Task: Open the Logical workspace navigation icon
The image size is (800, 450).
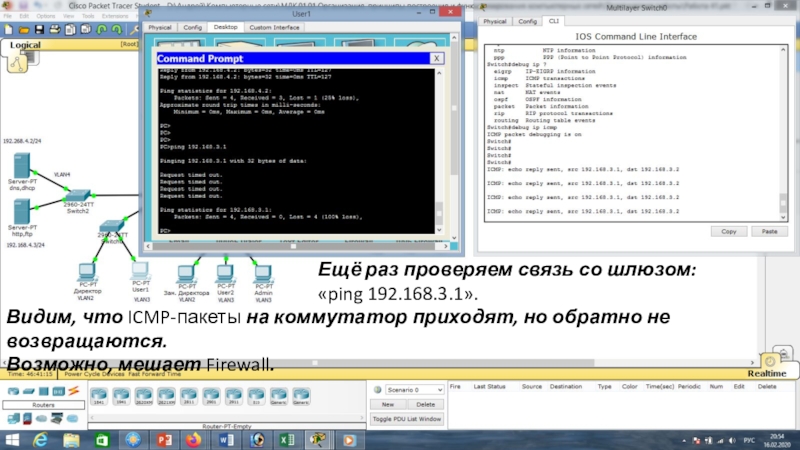Action: [17, 62]
